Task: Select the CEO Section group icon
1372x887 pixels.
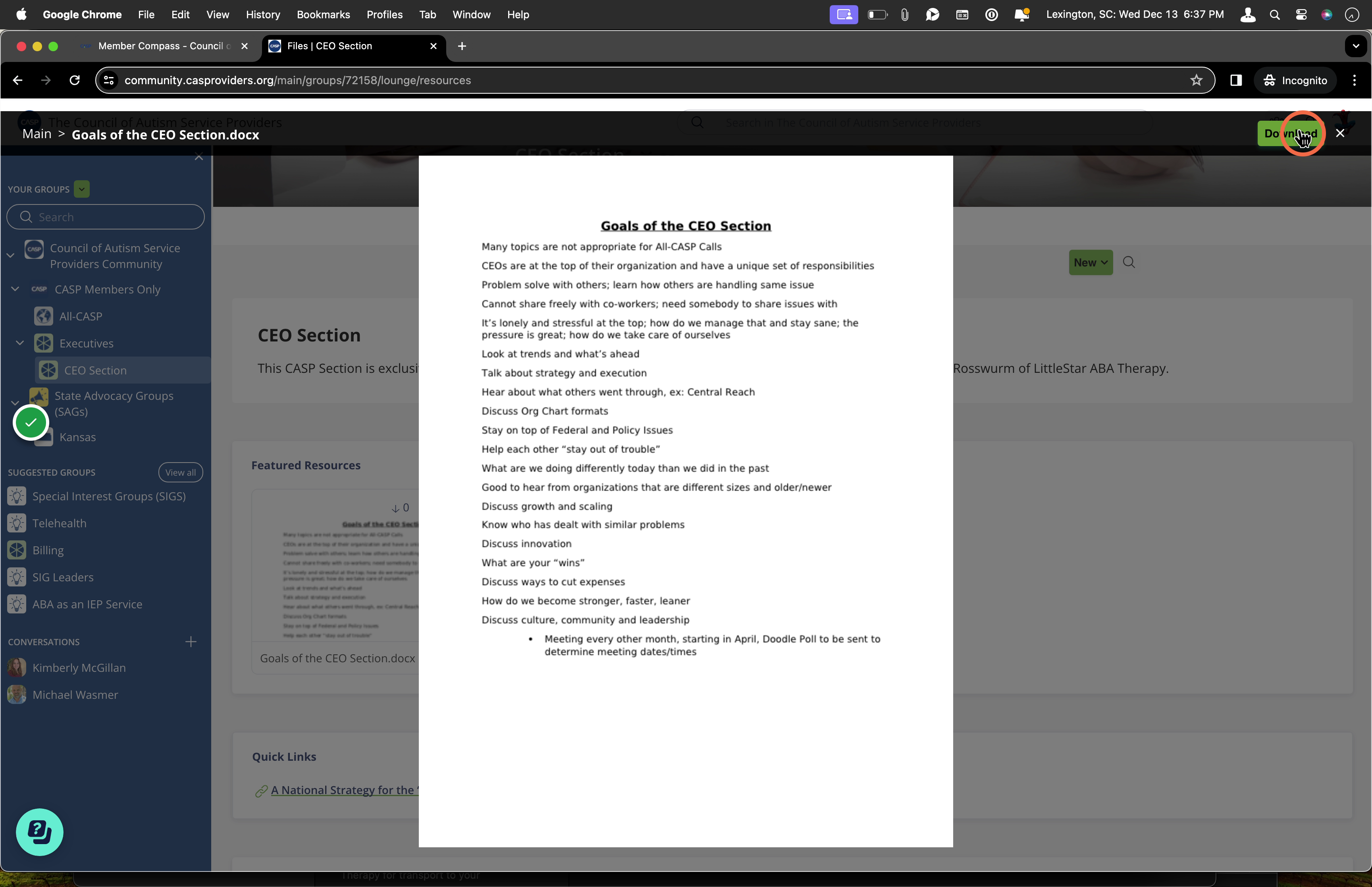Action: 48,370
